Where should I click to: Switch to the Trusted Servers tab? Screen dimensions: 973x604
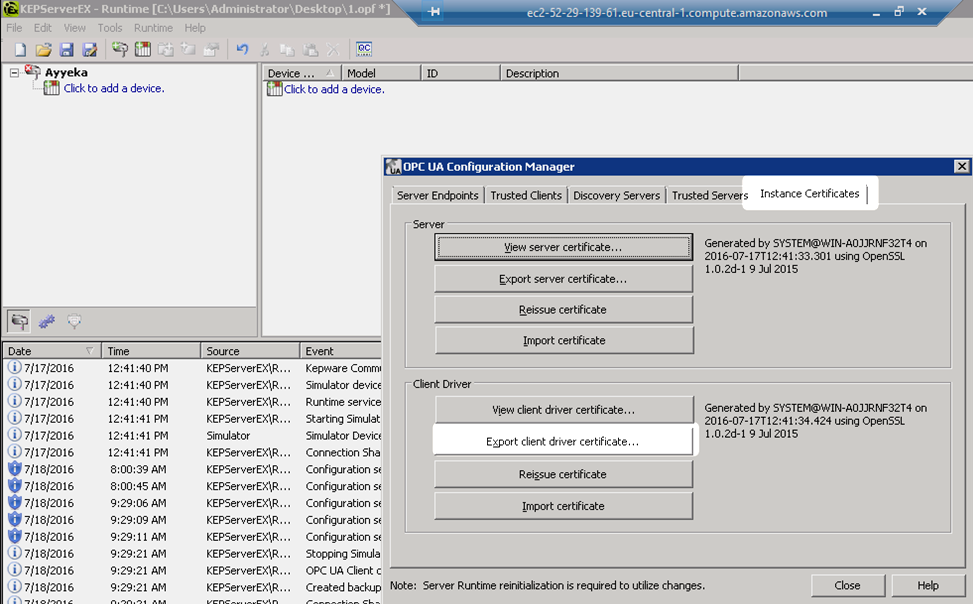(x=710, y=196)
